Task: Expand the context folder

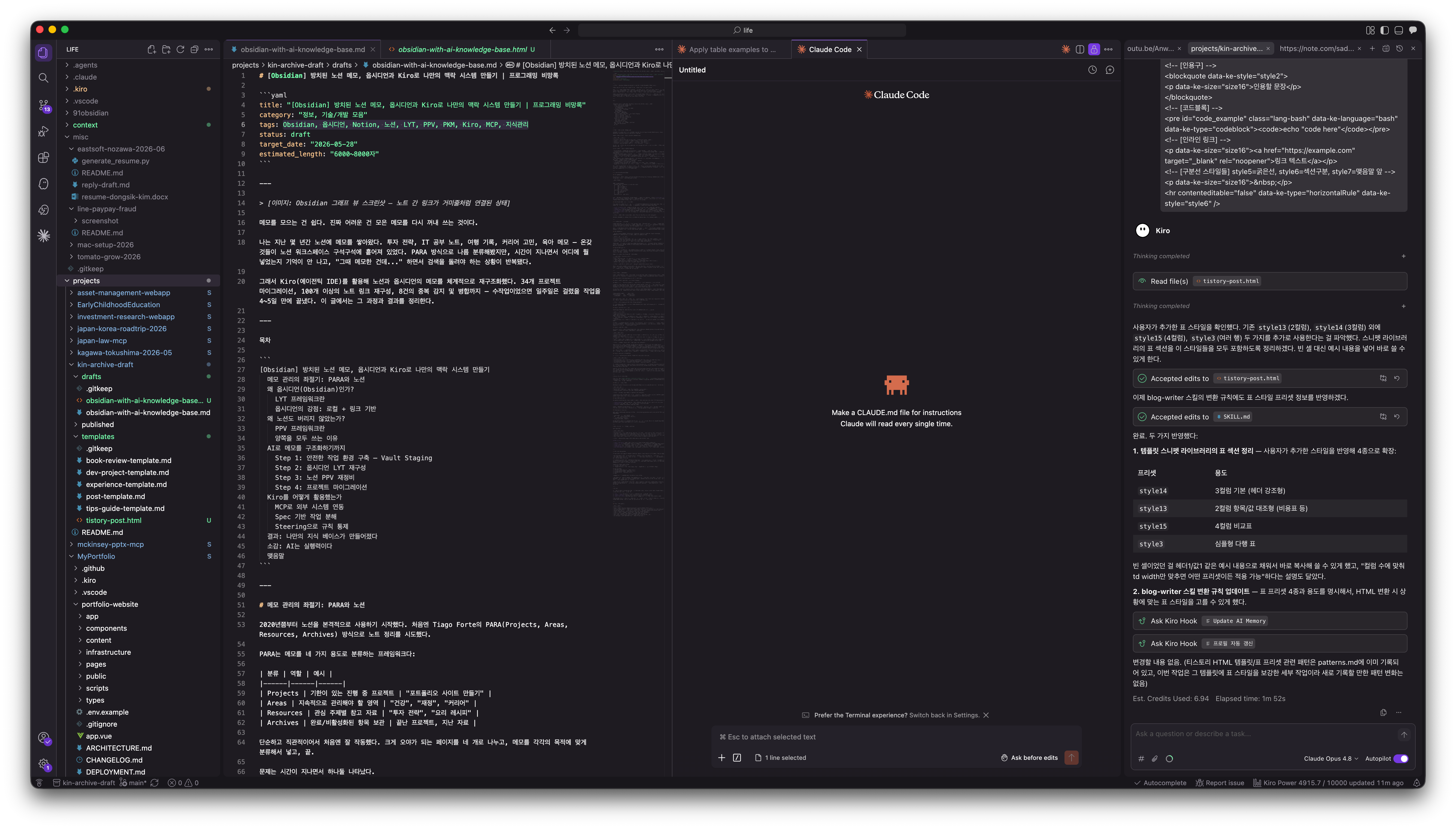Action: (x=139, y=125)
